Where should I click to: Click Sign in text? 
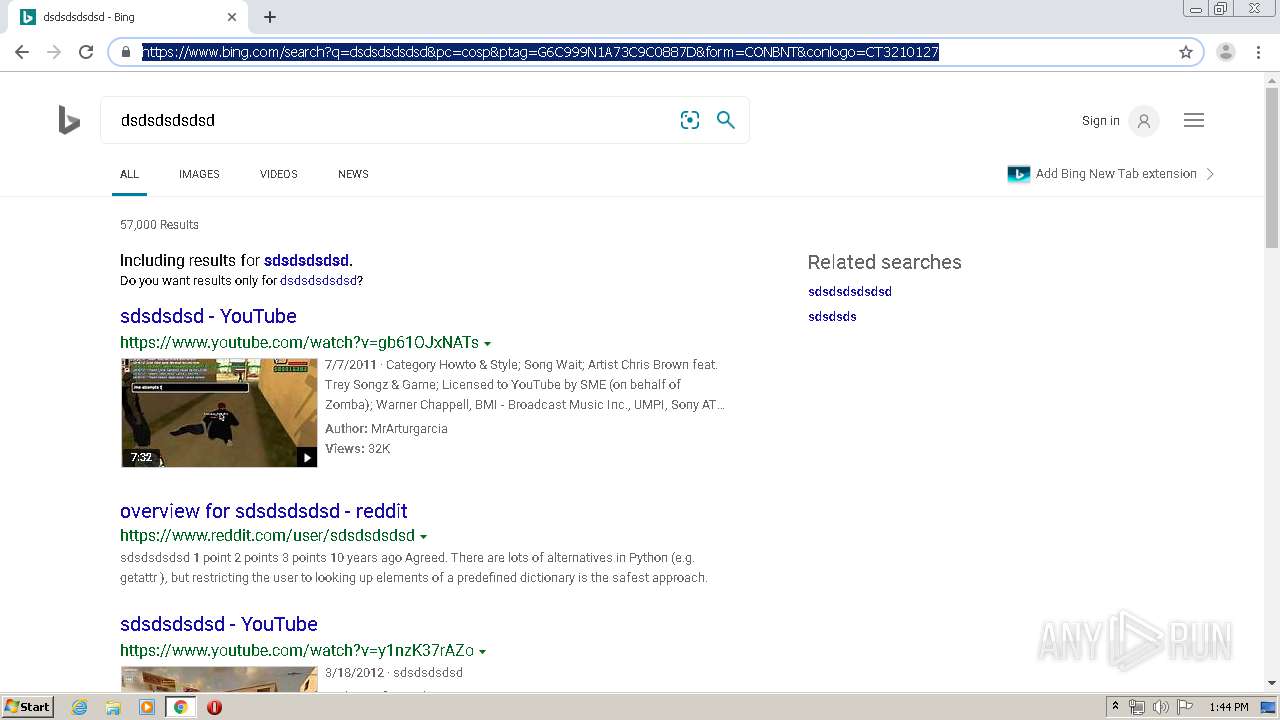pos(1101,121)
